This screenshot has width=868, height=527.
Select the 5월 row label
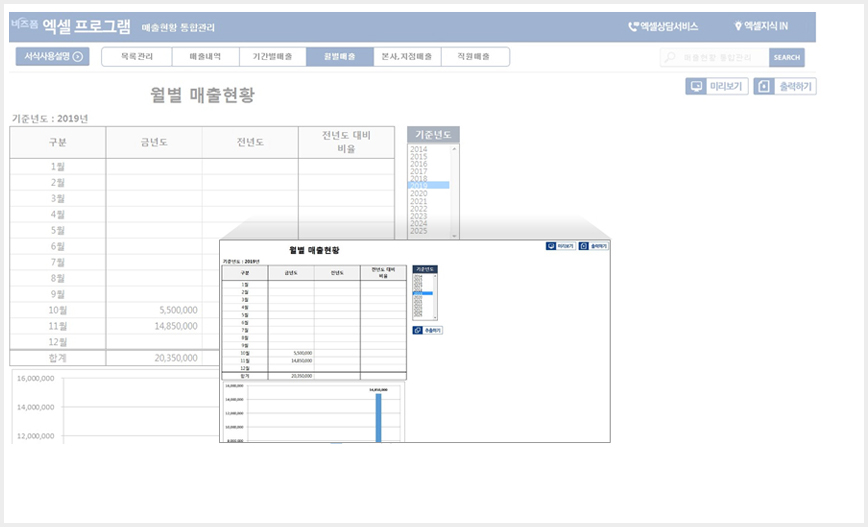click(x=58, y=230)
